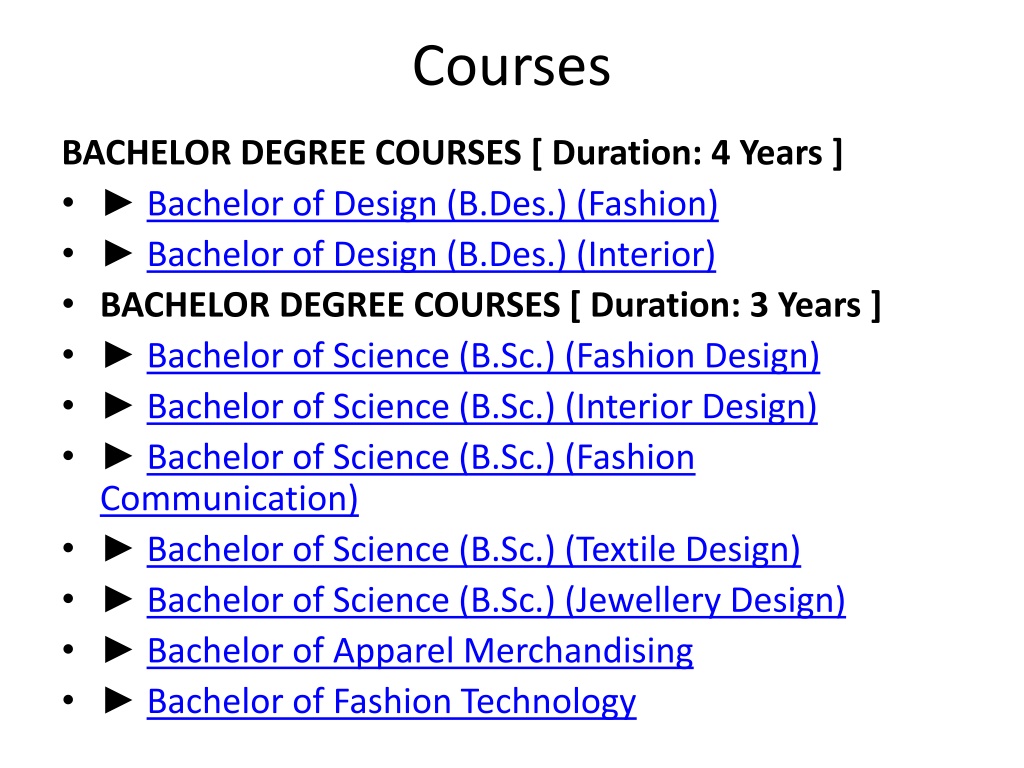The image size is (1024, 768).
Task: Open B.Sc. Interior Design course link
Action: click(482, 407)
